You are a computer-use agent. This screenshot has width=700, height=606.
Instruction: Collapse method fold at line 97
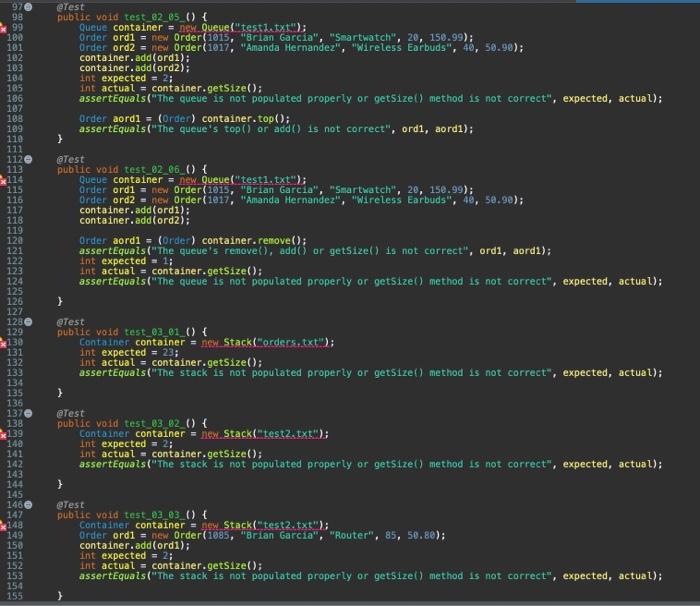[x=28, y=7]
